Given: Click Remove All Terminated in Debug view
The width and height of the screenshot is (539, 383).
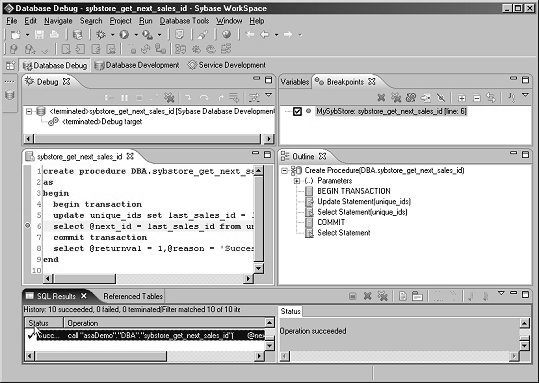Looking at the screenshot, I should point(169,98).
